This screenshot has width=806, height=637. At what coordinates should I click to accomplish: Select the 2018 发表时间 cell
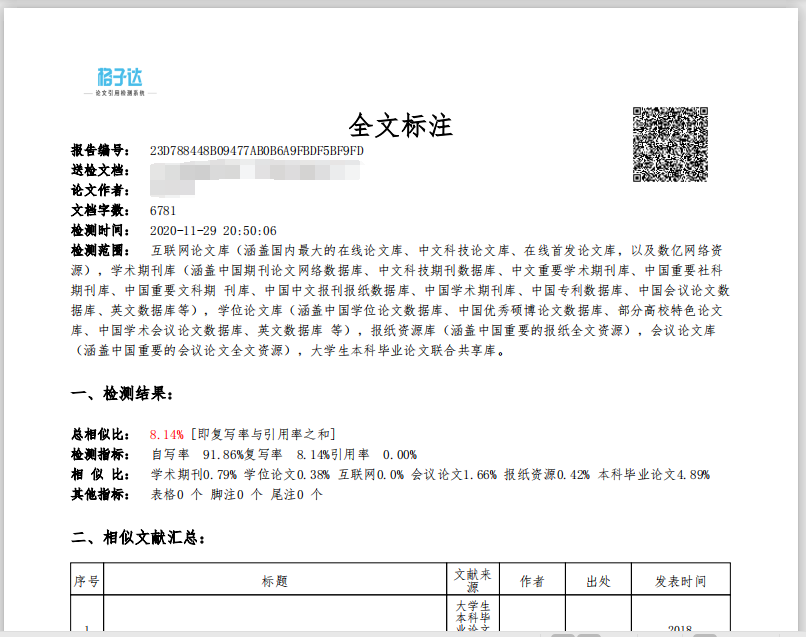pos(680,630)
